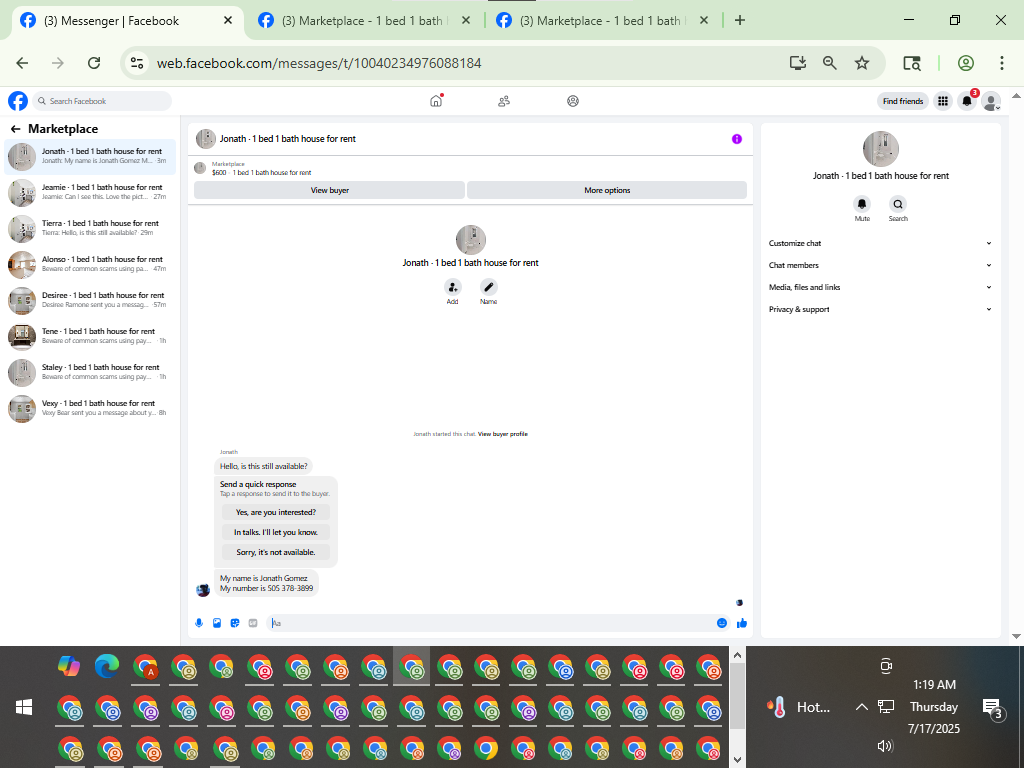Click the More options button
The height and width of the screenshot is (768, 1024).
coord(607,190)
